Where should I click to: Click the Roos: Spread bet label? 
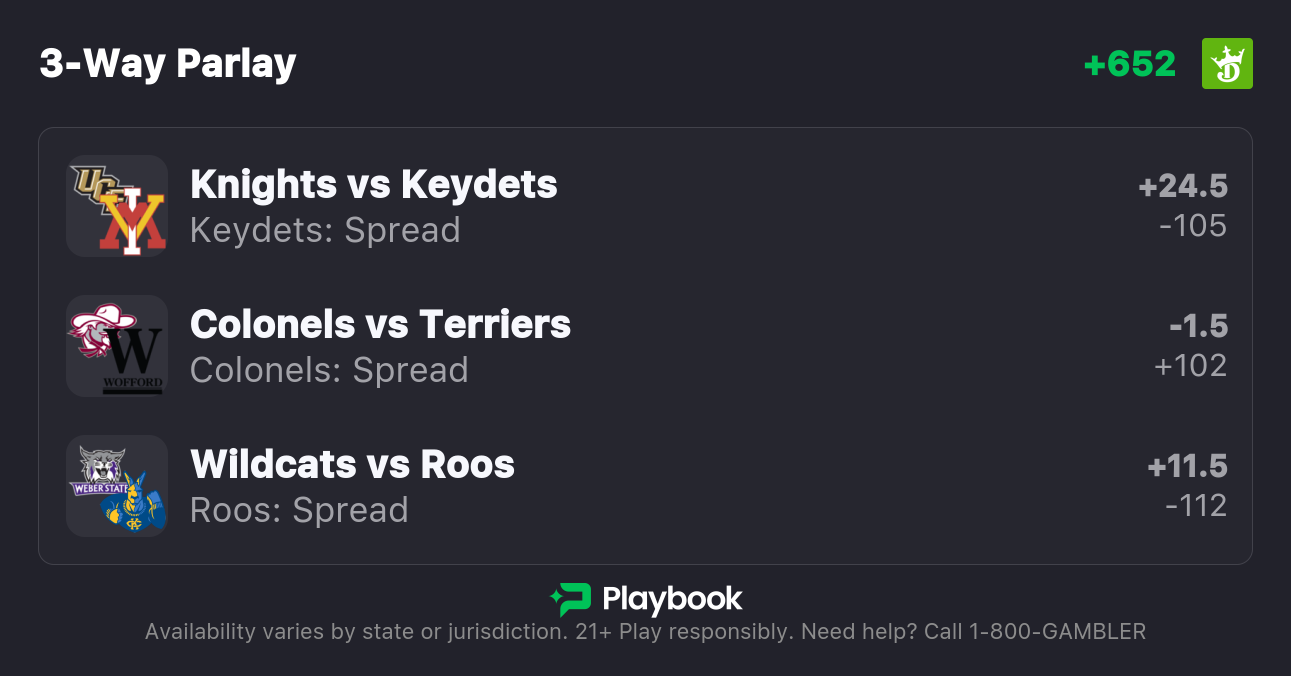coord(299,510)
